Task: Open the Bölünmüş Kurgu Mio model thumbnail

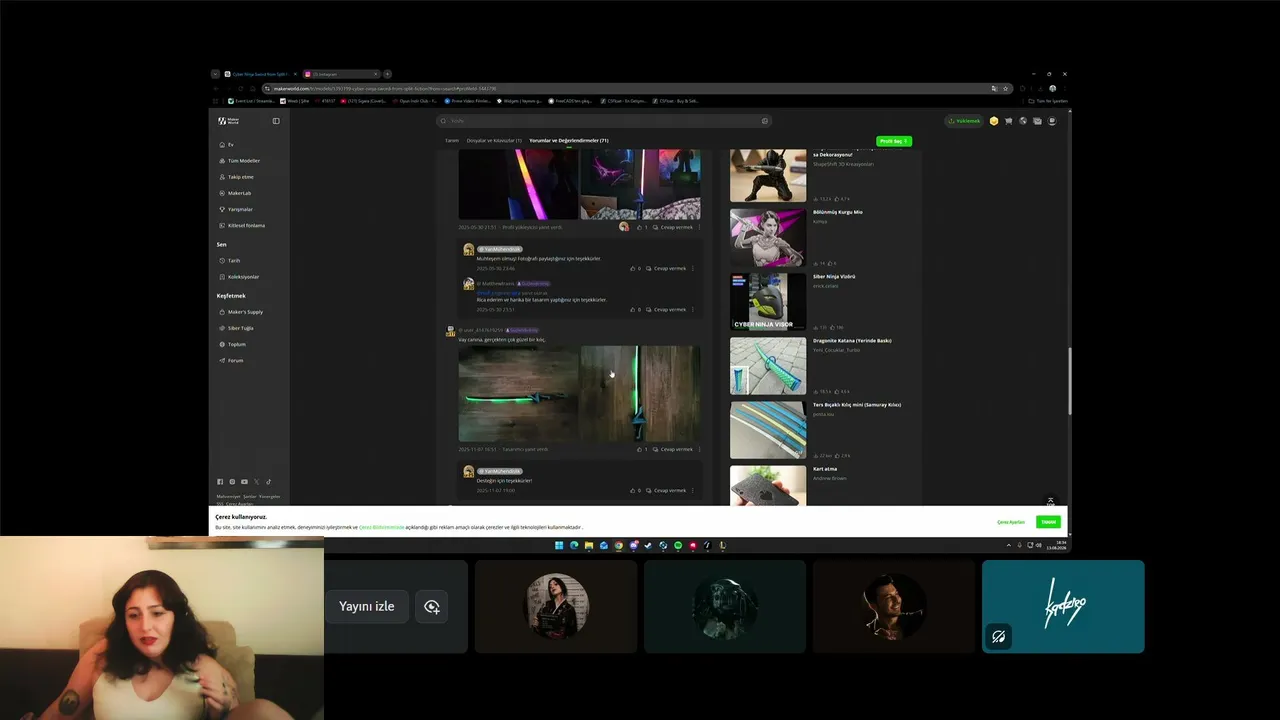Action: (x=768, y=238)
